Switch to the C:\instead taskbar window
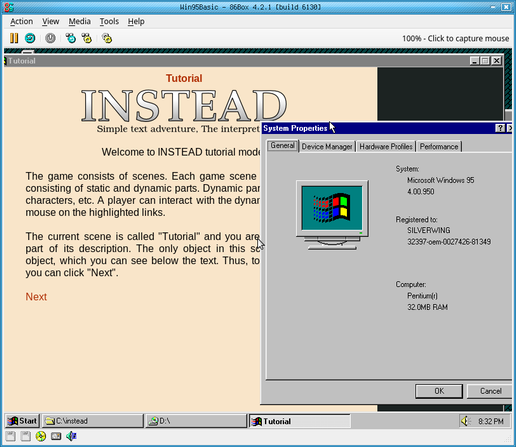Viewport: 516px width, 447px height. pos(93,421)
